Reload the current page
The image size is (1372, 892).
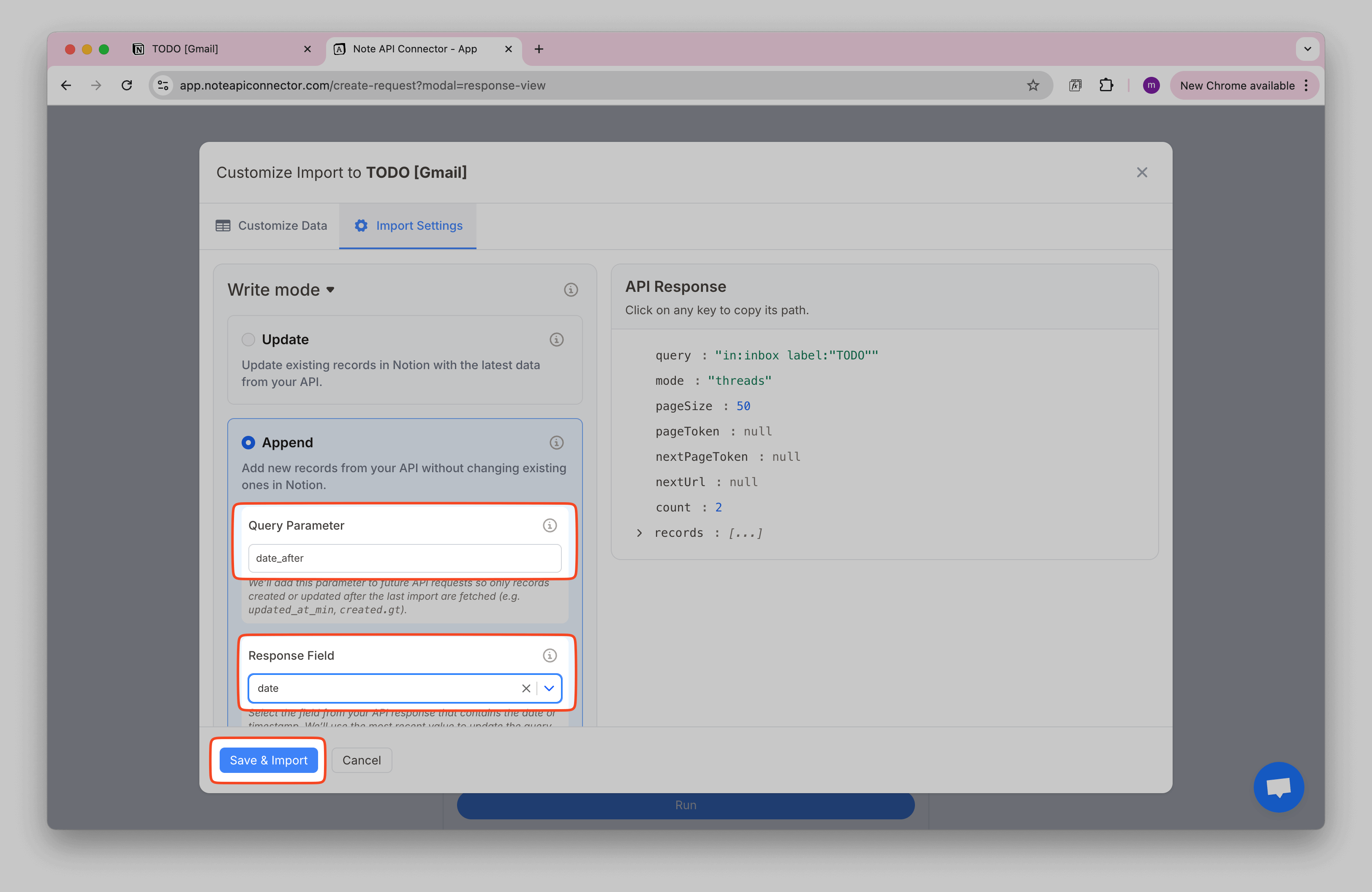pyautogui.click(x=127, y=85)
